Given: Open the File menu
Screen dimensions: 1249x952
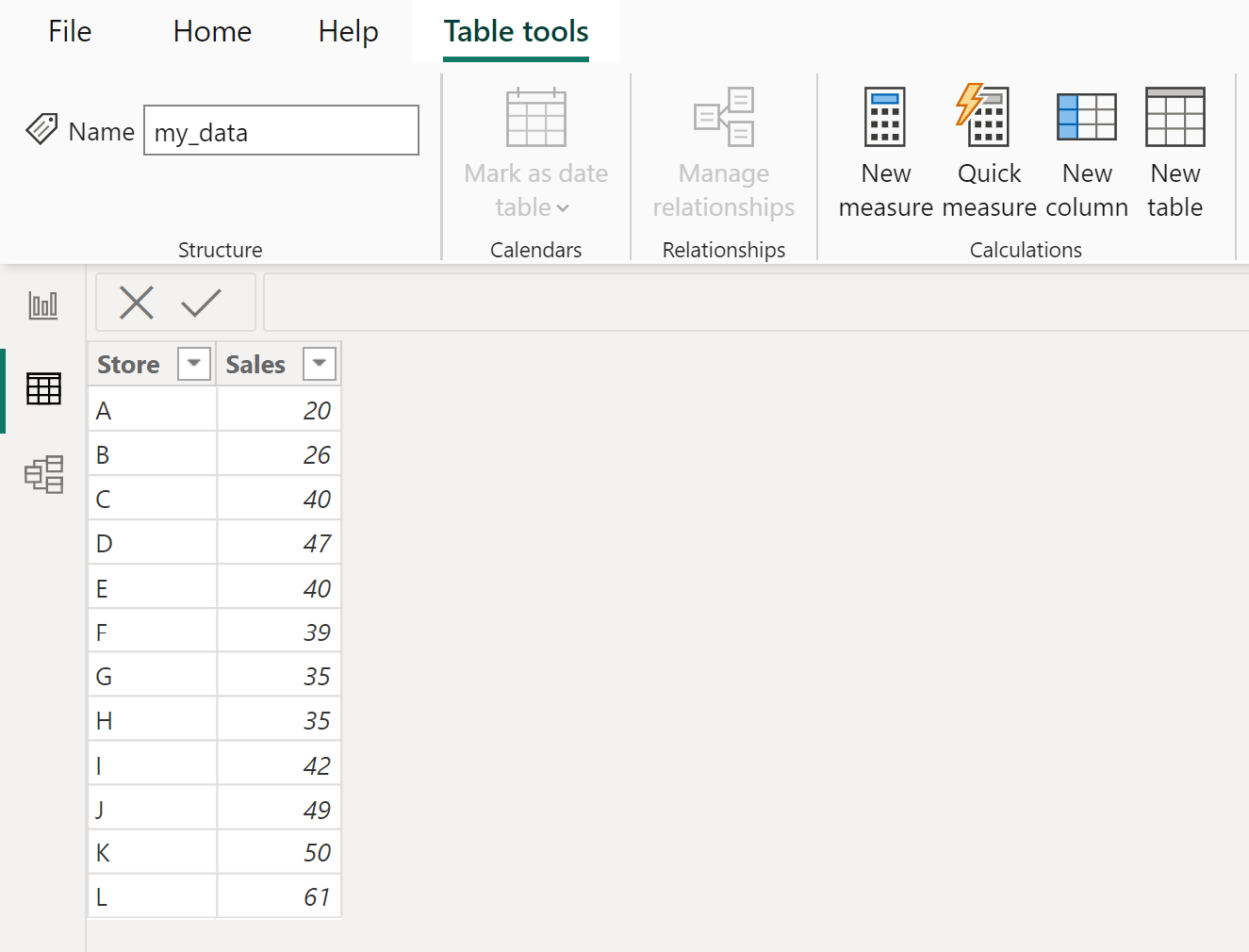Looking at the screenshot, I should coord(69,31).
